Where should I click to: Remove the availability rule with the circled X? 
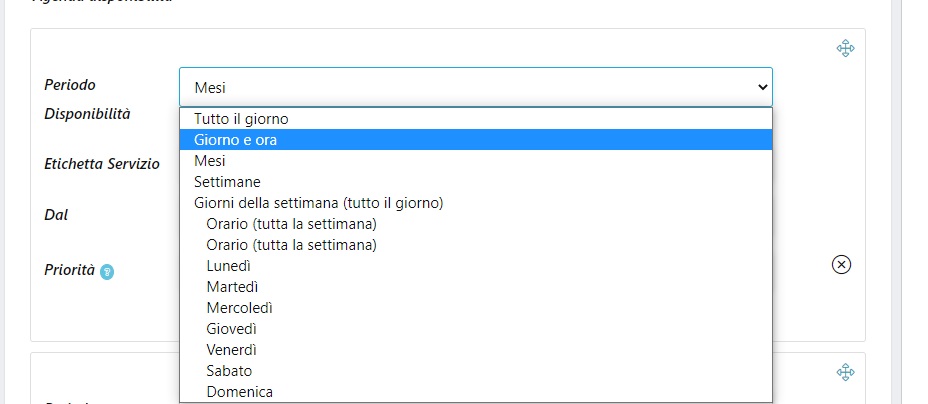coord(842,264)
